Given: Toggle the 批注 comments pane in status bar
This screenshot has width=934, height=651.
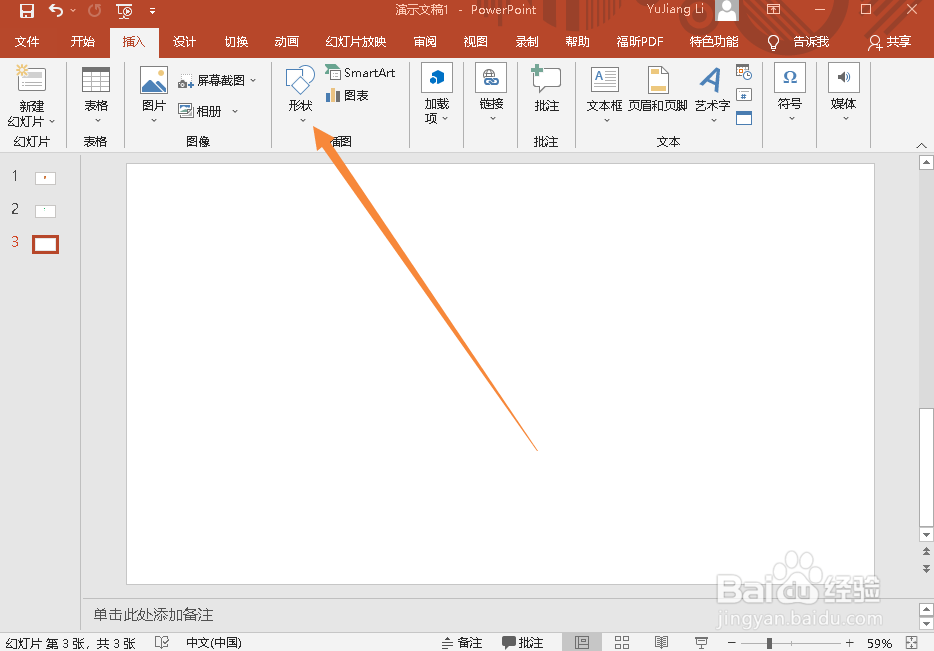Looking at the screenshot, I should click(522, 643).
